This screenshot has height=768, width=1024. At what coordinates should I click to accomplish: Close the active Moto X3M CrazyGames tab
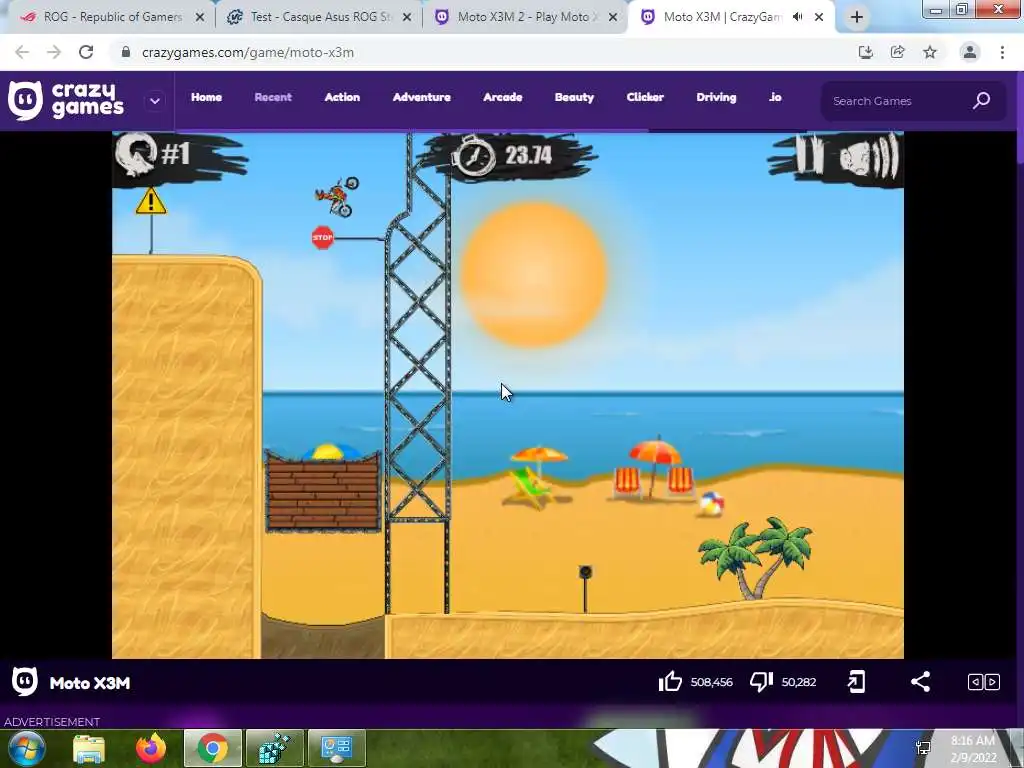coord(819,18)
